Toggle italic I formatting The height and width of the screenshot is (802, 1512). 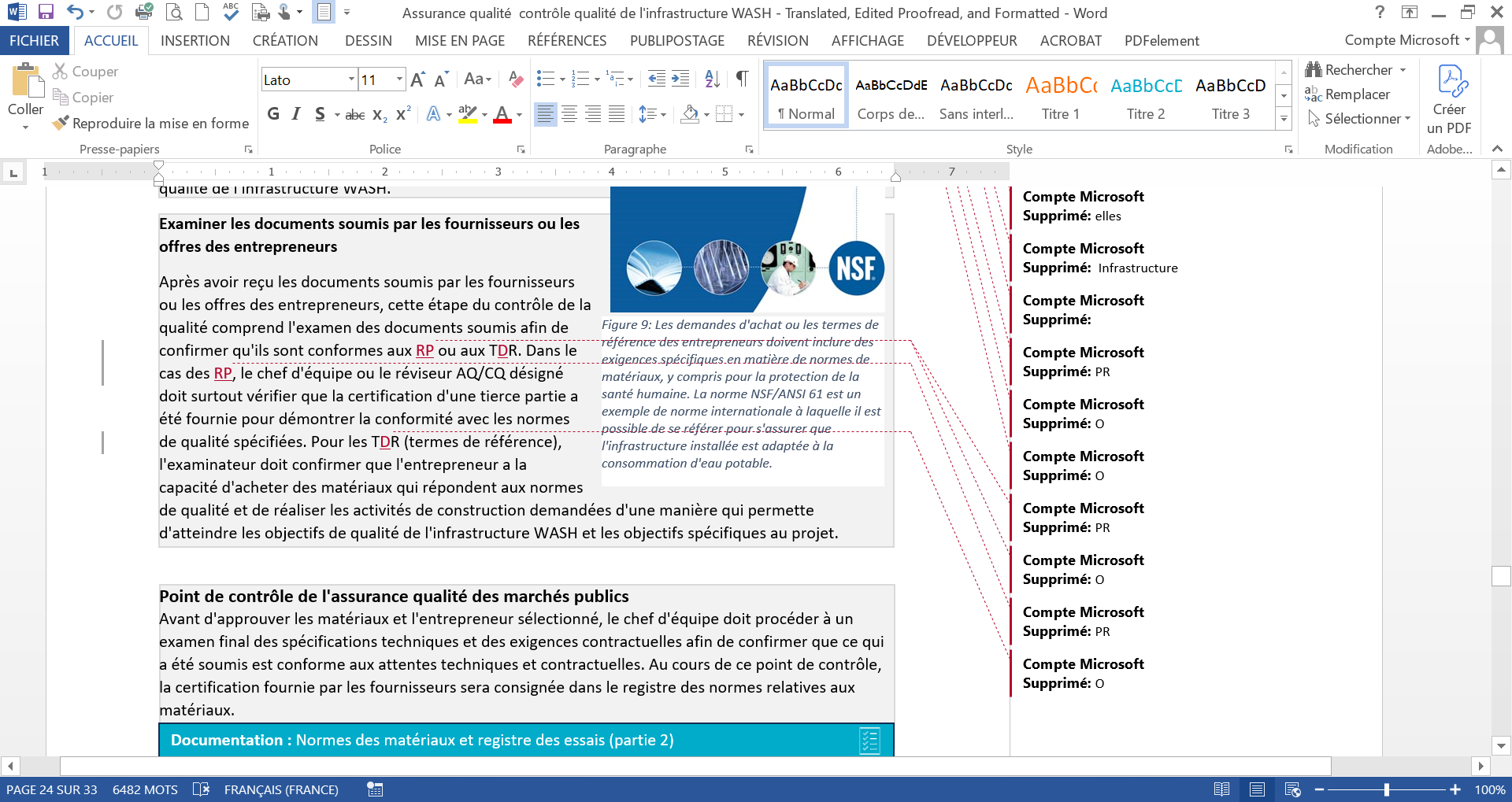coord(296,115)
